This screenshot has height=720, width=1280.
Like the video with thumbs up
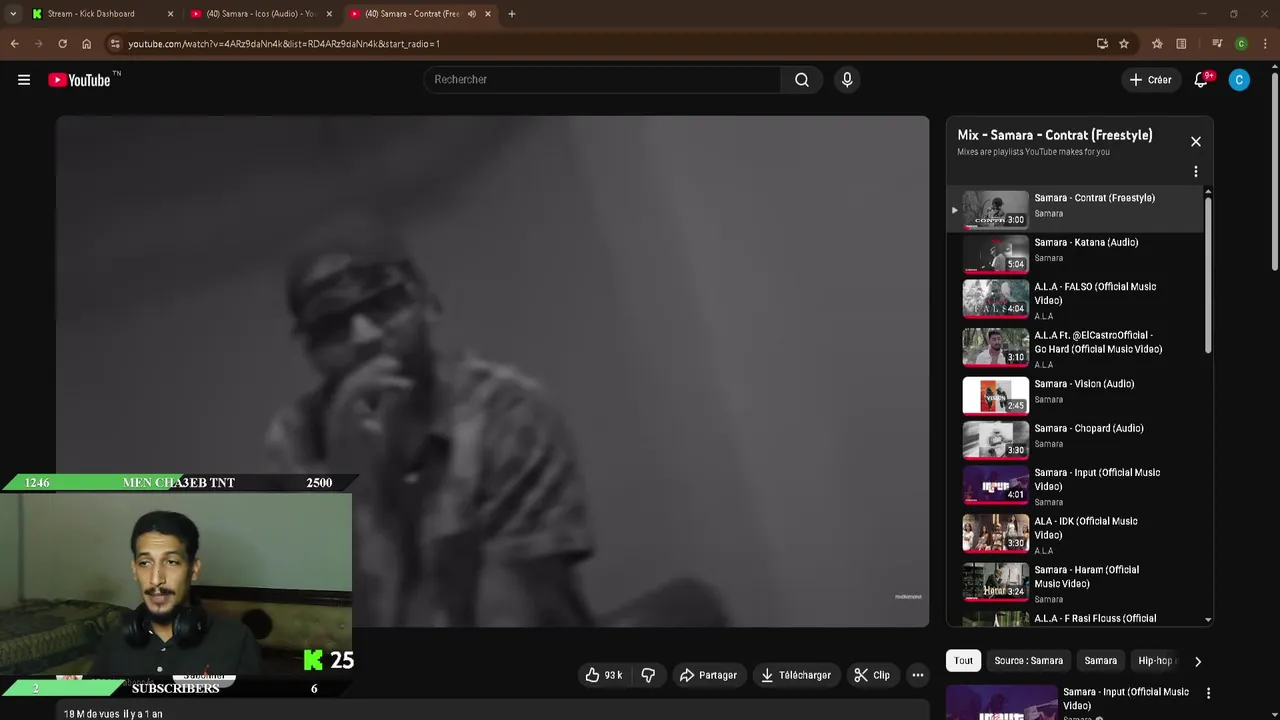(x=604, y=675)
